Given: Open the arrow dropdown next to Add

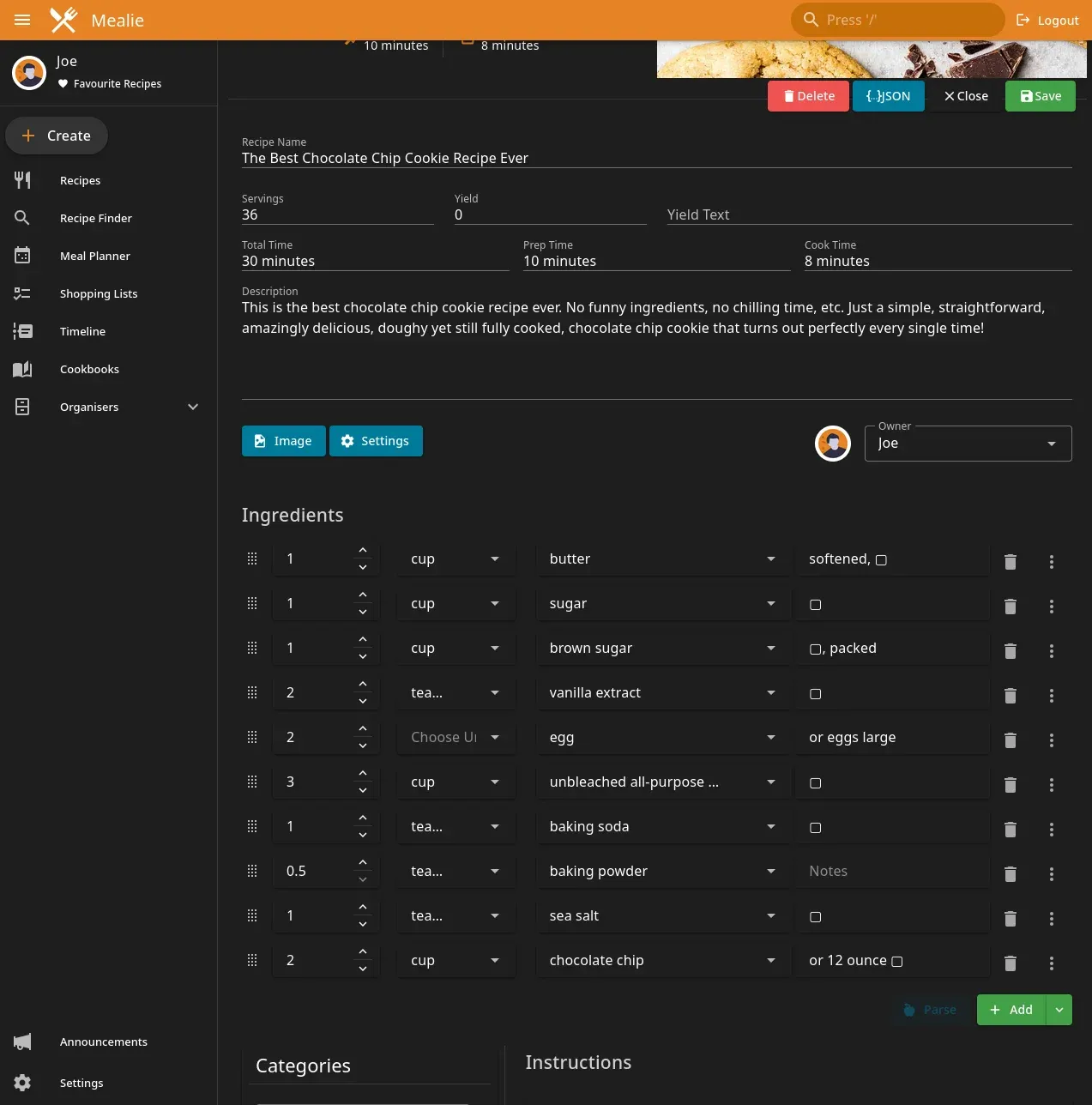Looking at the screenshot, I should pyautogui.click(x=1059, y=1010).
